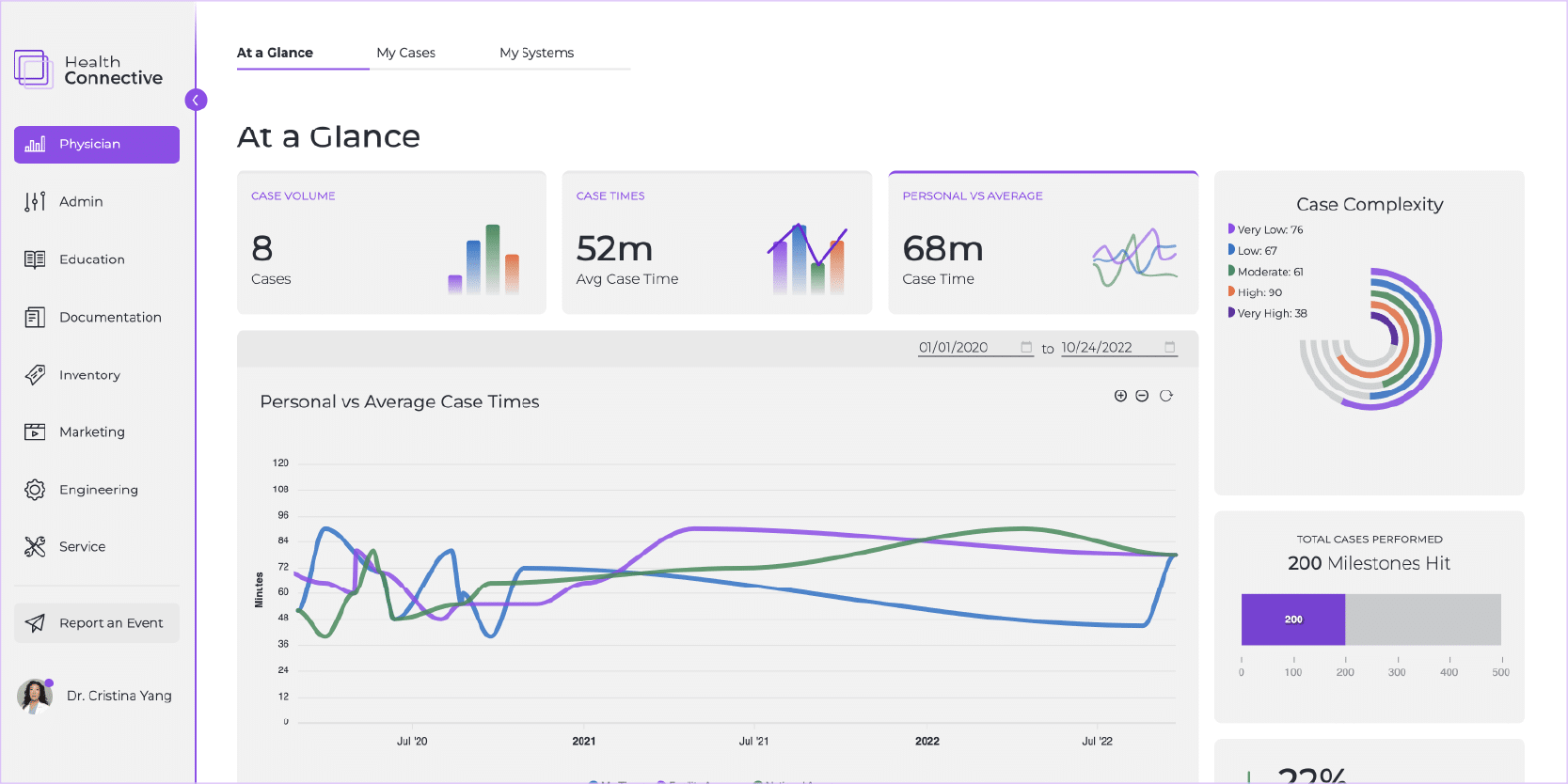Collapse the sidebar with the purple chevron

[196, 100]
